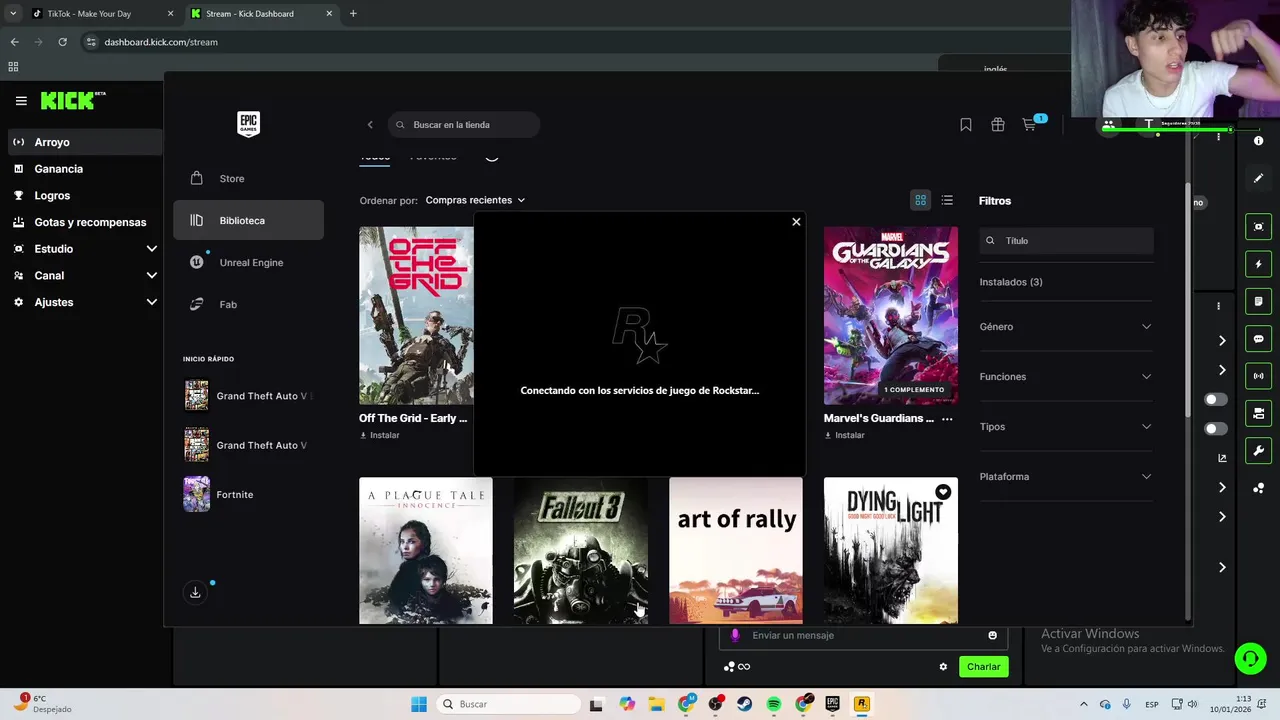Open Spotify from the taskbar
1280x720 pixels.
point(774,704)
